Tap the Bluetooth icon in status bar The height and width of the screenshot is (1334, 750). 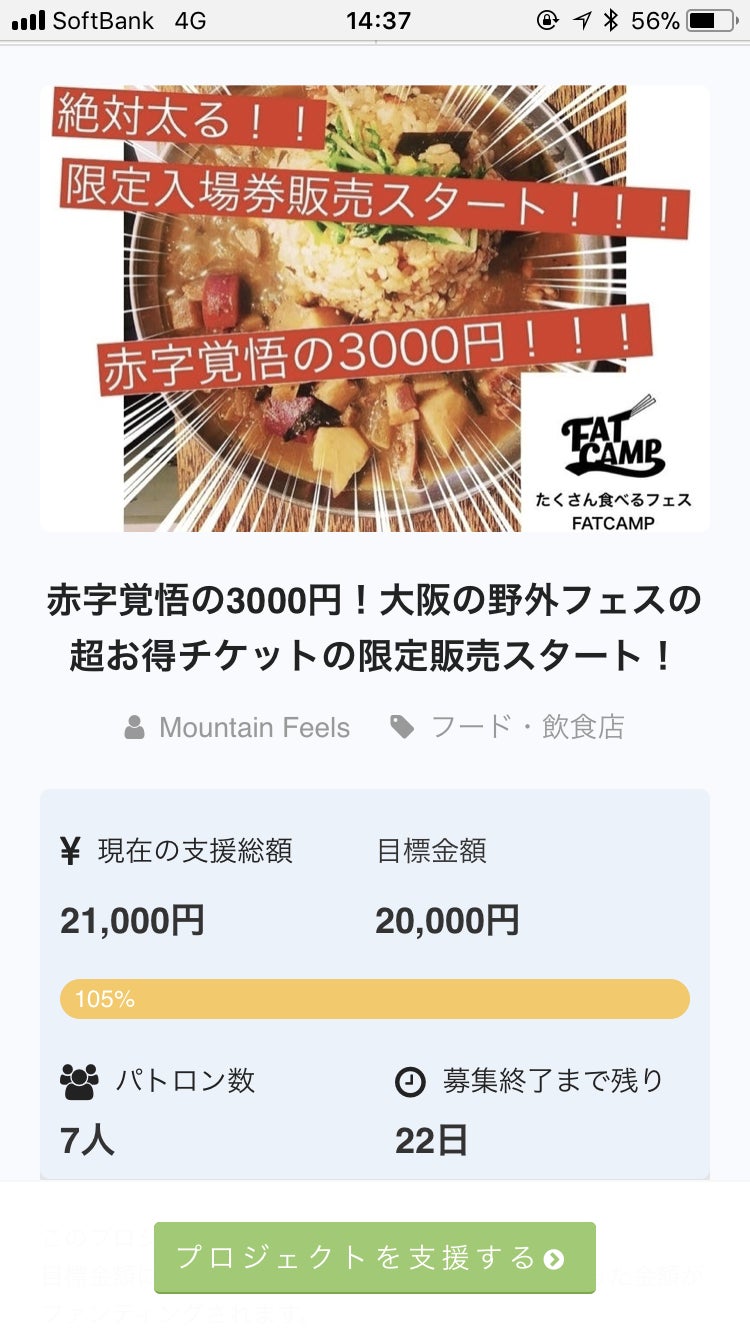click(x=611, y=20)
